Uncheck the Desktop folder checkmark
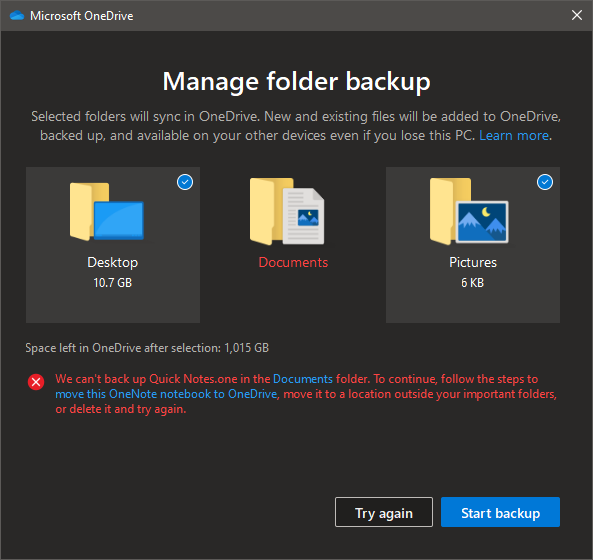This screenshot has width=593, height=560. pos(185,182)
